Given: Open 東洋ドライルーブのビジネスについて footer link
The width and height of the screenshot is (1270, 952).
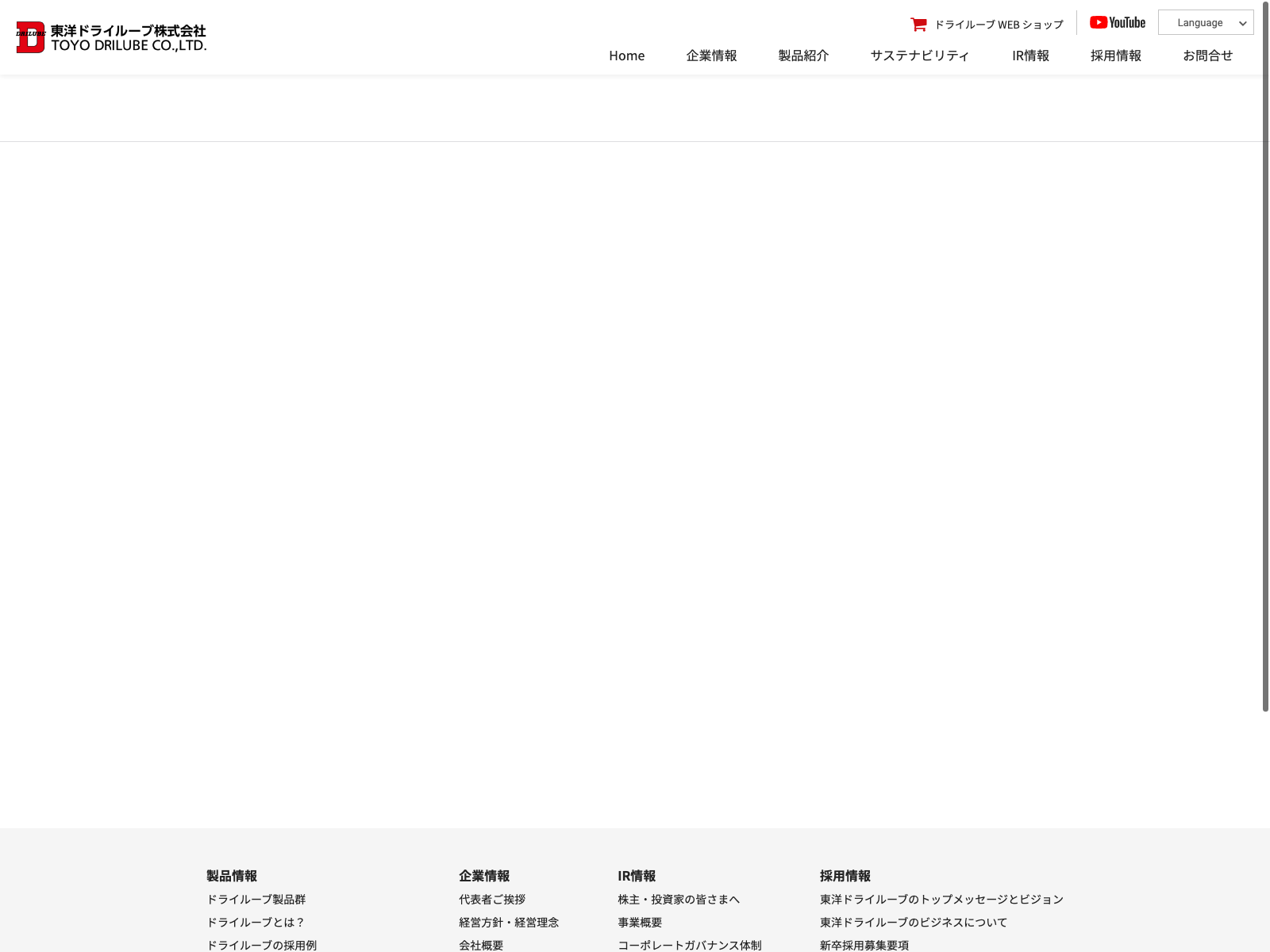Looking at the screenshot, I should click(x=913, y=922).
